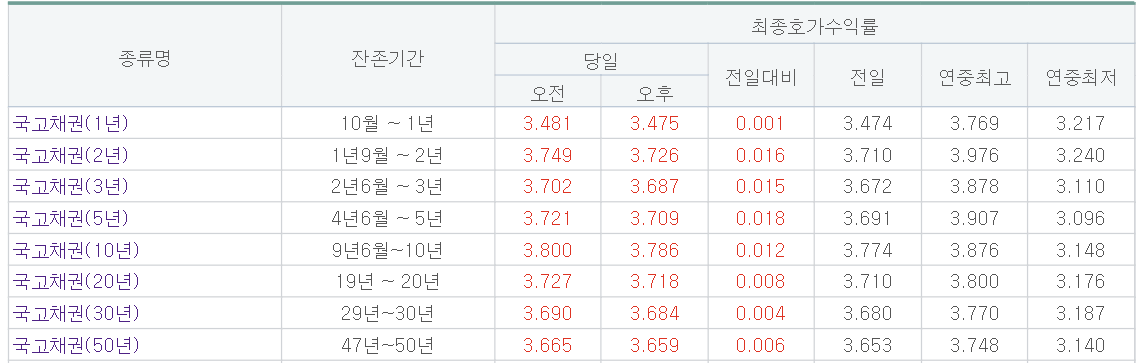This screenshot has height=363, width=1140.
Task: Open the 국고채권(50년) link
Action: (x=76, y=345)
